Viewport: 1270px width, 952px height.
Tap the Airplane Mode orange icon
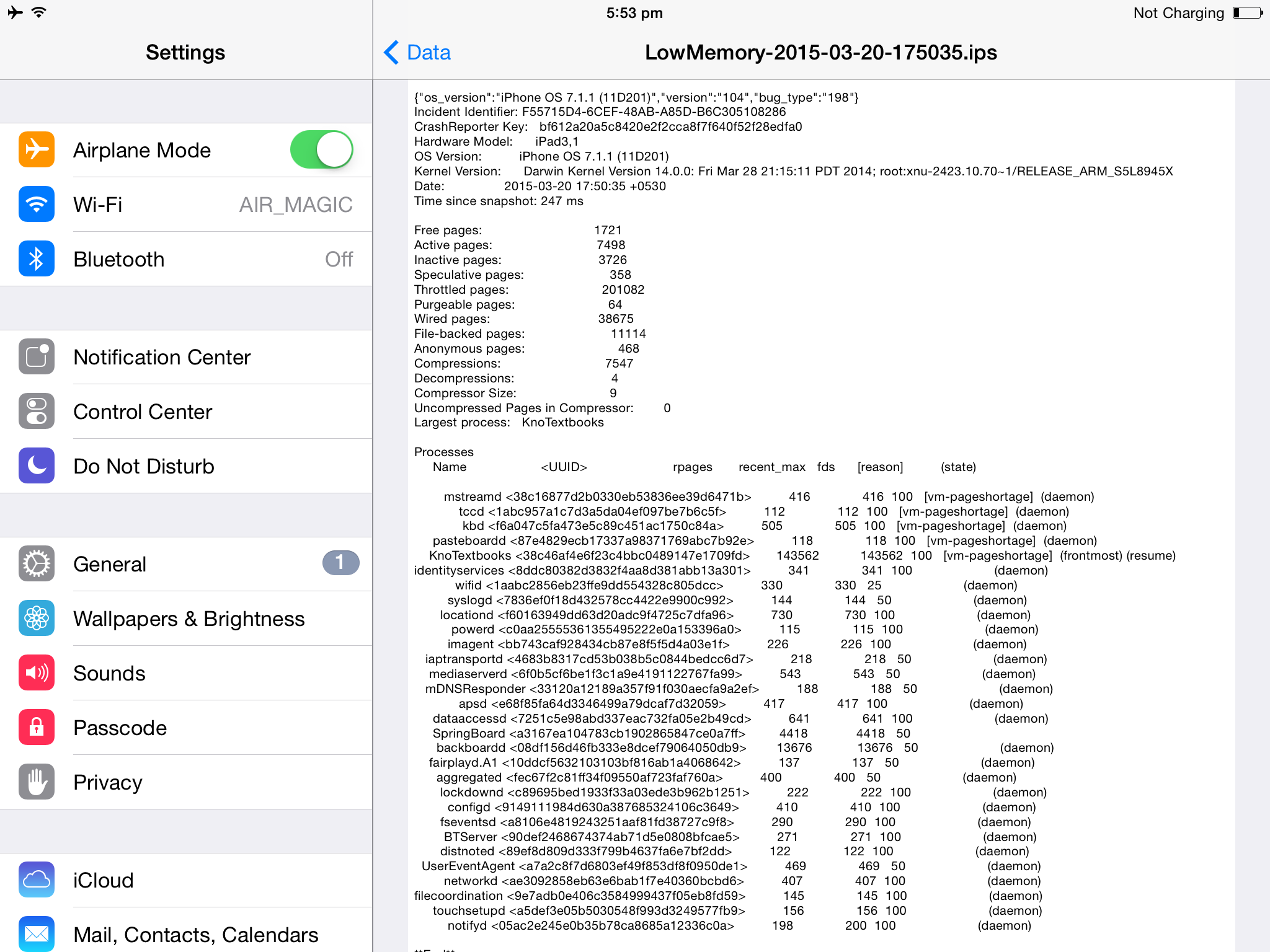[37, 150]
